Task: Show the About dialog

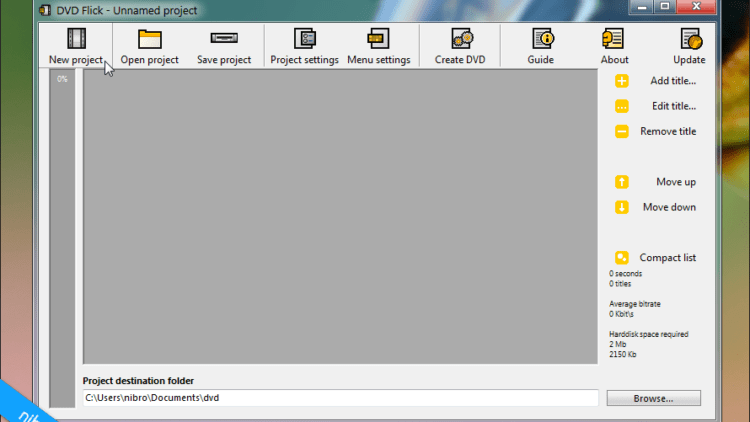Action: click(x=614, y=39)
